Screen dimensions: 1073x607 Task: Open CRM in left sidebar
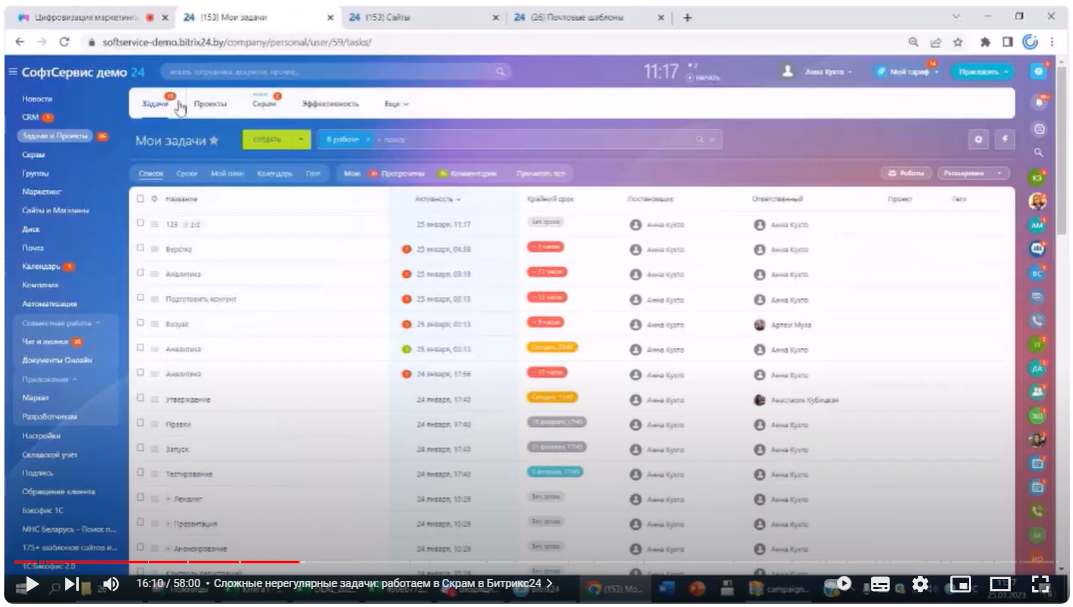click(30, 117)
